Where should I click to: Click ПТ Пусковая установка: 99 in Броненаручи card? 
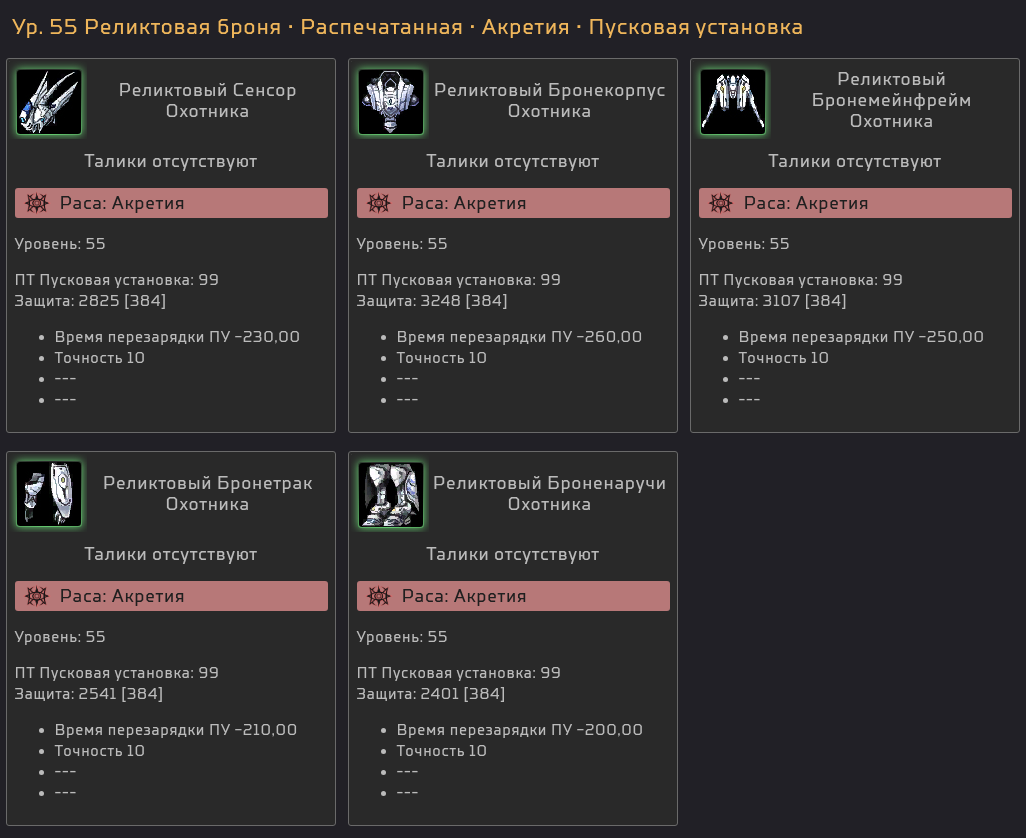(459, 672)
